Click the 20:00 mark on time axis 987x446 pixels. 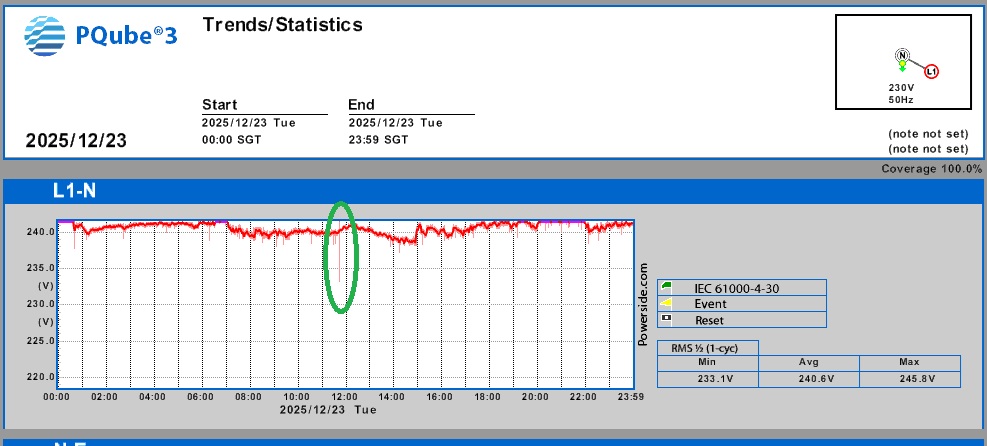[x=537, y=397]
